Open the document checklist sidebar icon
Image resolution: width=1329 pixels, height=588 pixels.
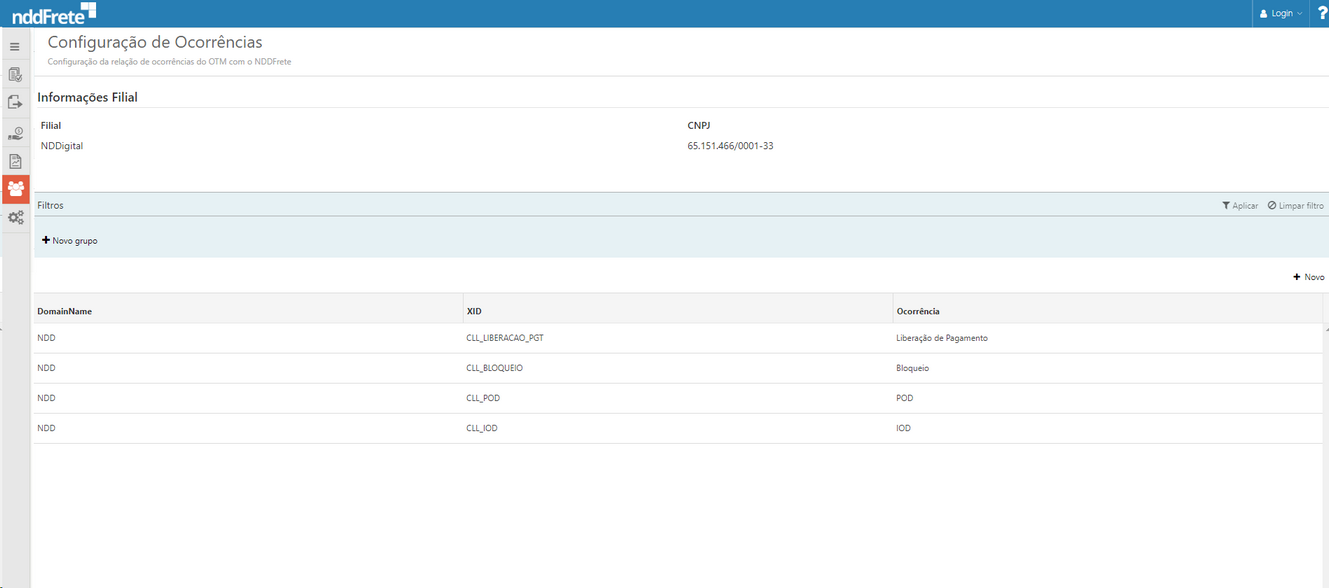point(15,75)
